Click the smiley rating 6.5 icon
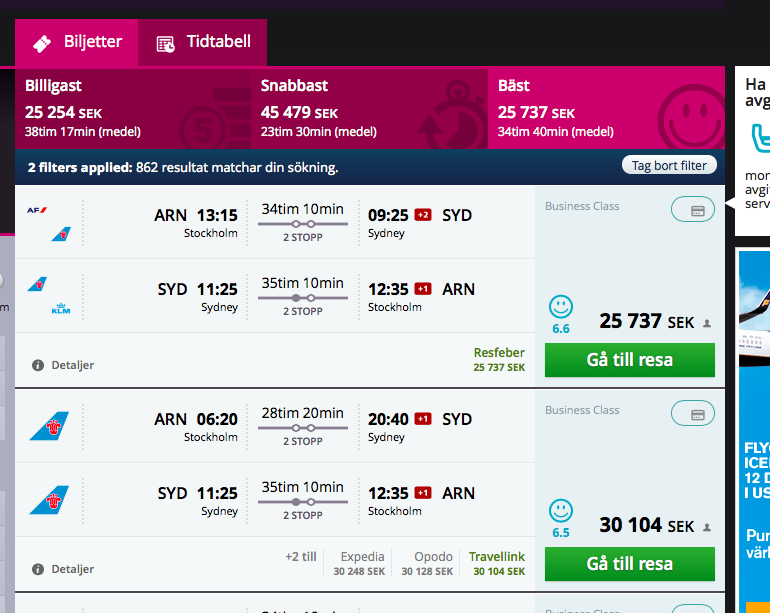770x613 pixels. tap(561, 510)
